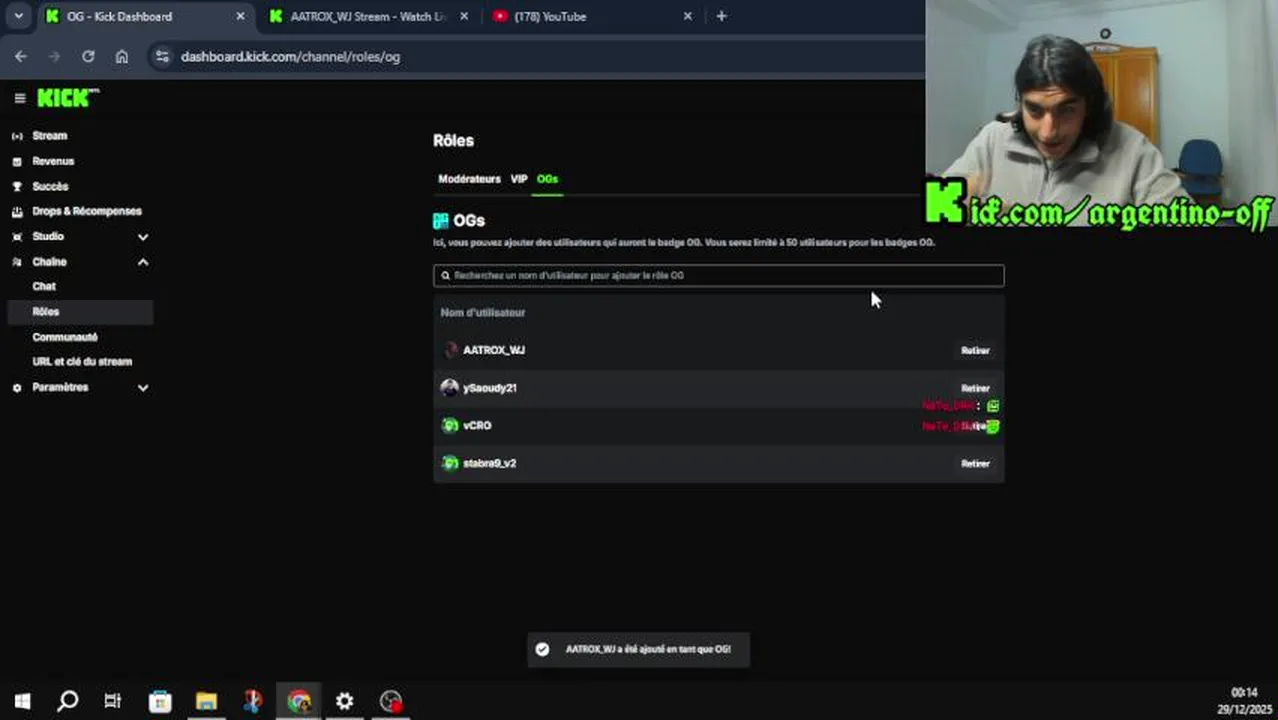Click vCRO username in list
1278x720 pixels.
coord(477,426)
